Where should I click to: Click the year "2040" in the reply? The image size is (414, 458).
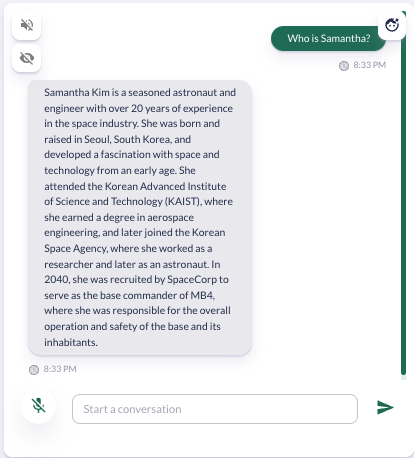coord(57,279)
